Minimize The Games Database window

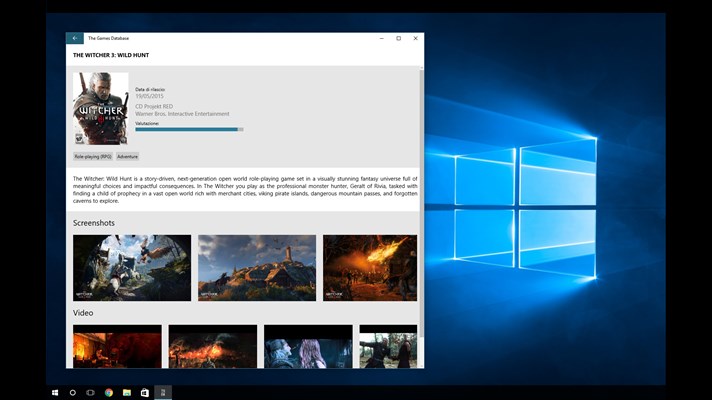tap(381, 39)
